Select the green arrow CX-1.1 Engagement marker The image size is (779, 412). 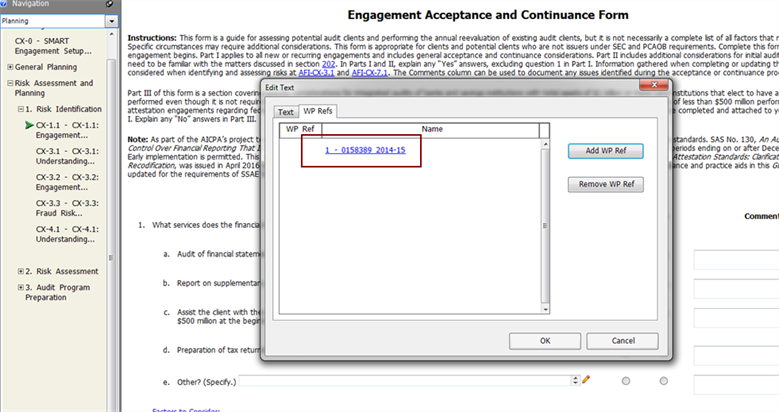point(29,125)
